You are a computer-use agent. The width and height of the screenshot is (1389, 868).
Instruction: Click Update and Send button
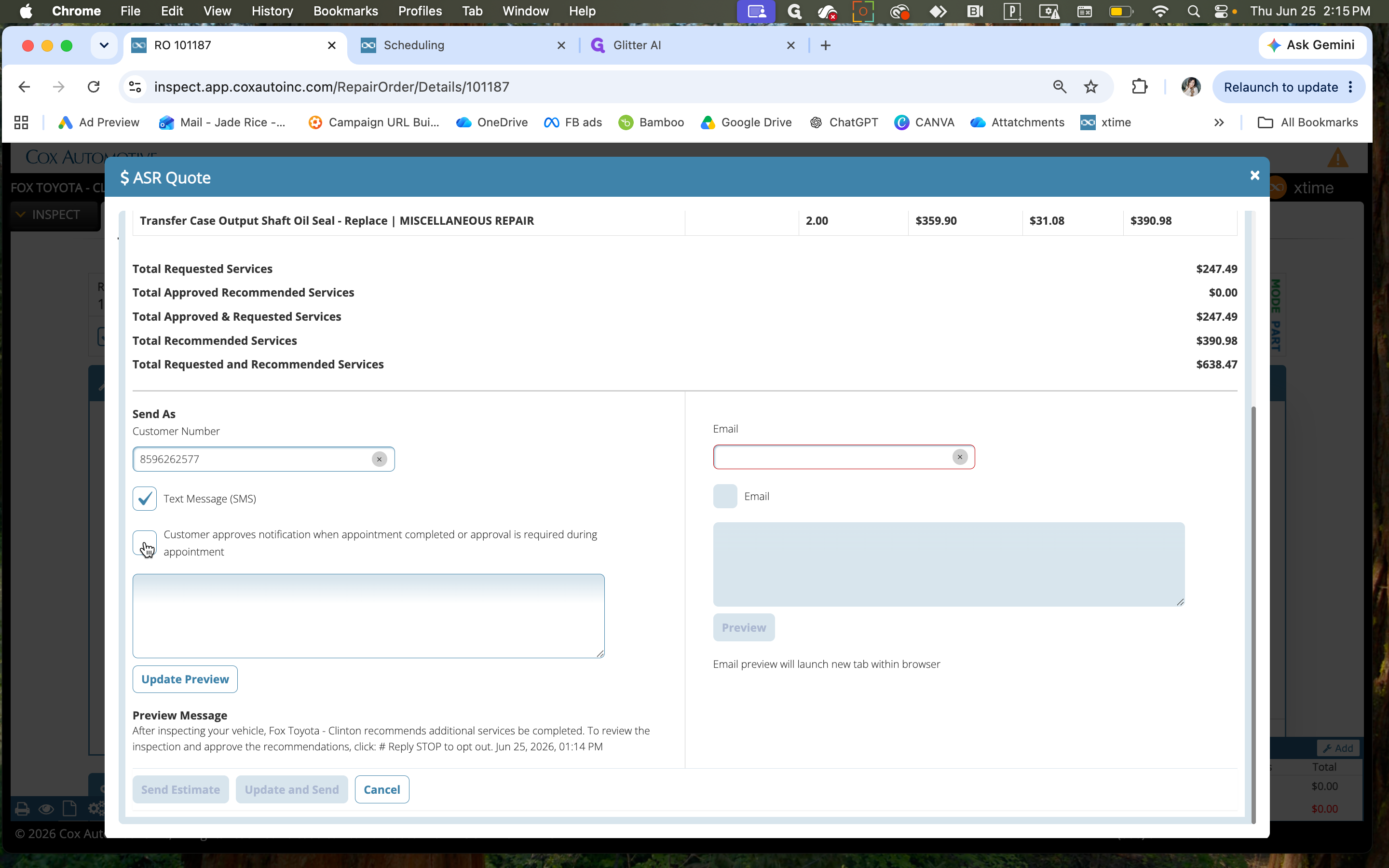tap(292, 789)
